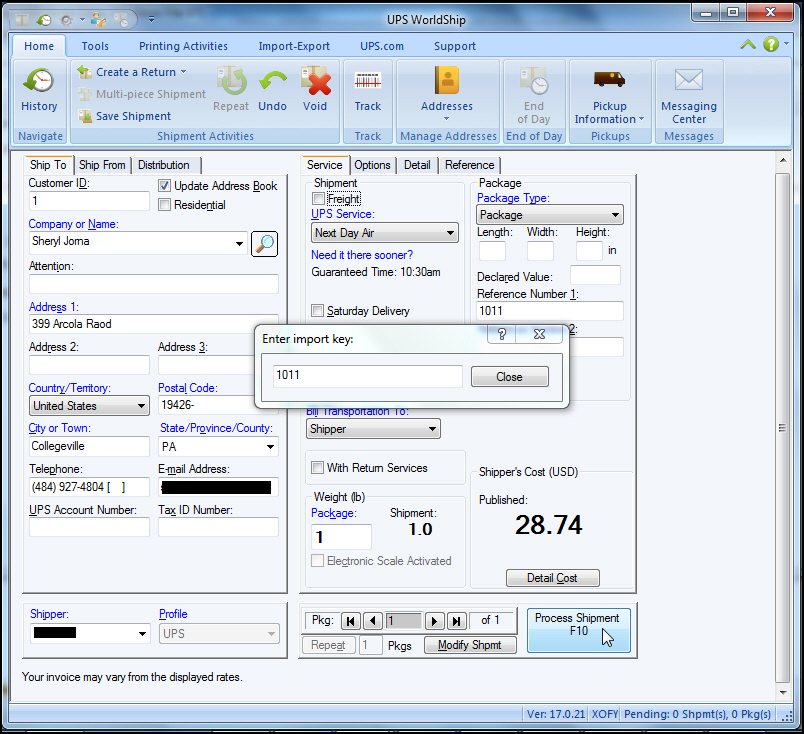The image size is (804, 734).
Task: Click the import key input field
Action: (367, 375)
